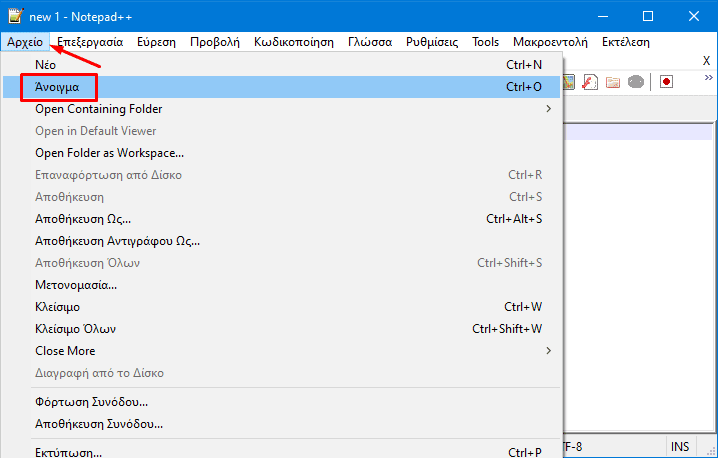Image resolution: width=718 pixels, height=458 pixels.
Task: Click the Notepad++ app icon in title bar
Action: [16, 16]
